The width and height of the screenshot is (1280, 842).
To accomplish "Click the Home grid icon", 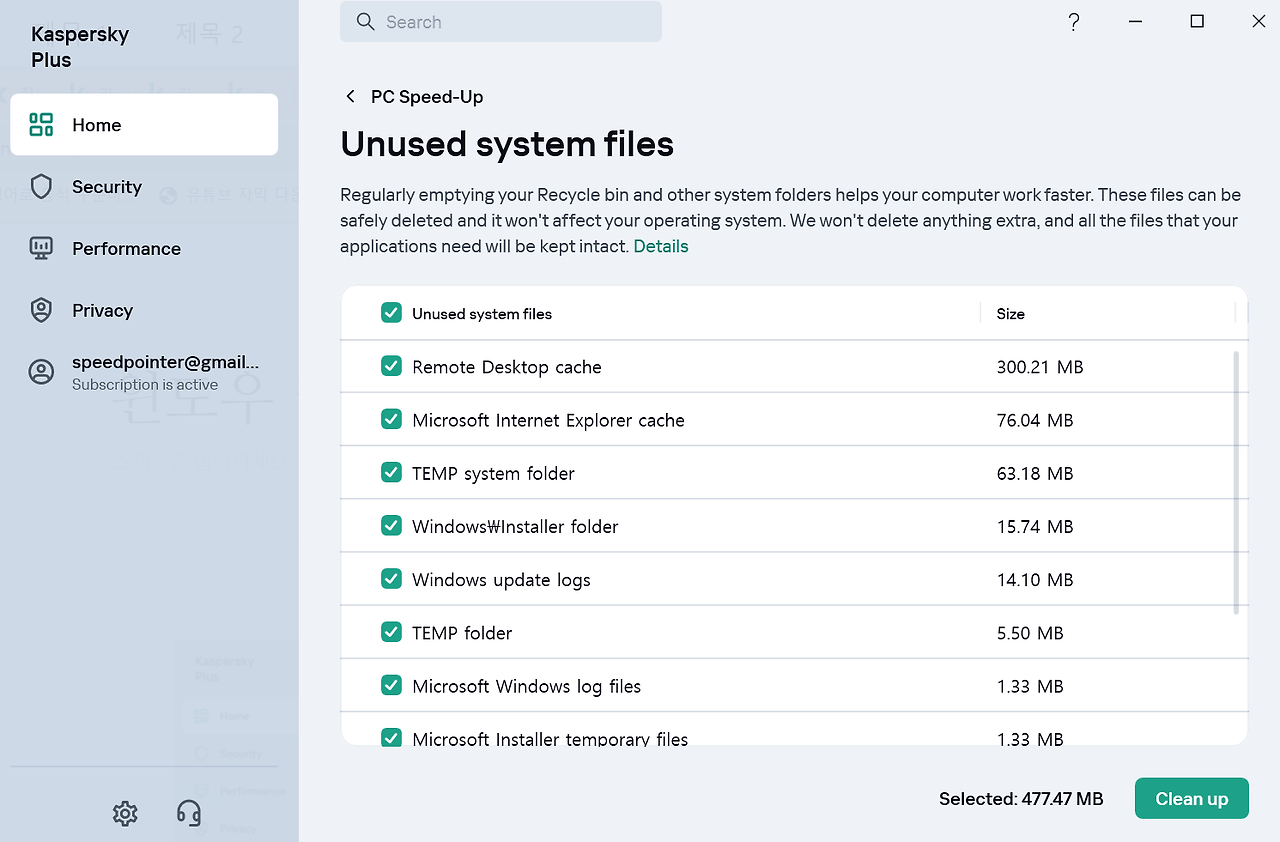I will [41, 125].
